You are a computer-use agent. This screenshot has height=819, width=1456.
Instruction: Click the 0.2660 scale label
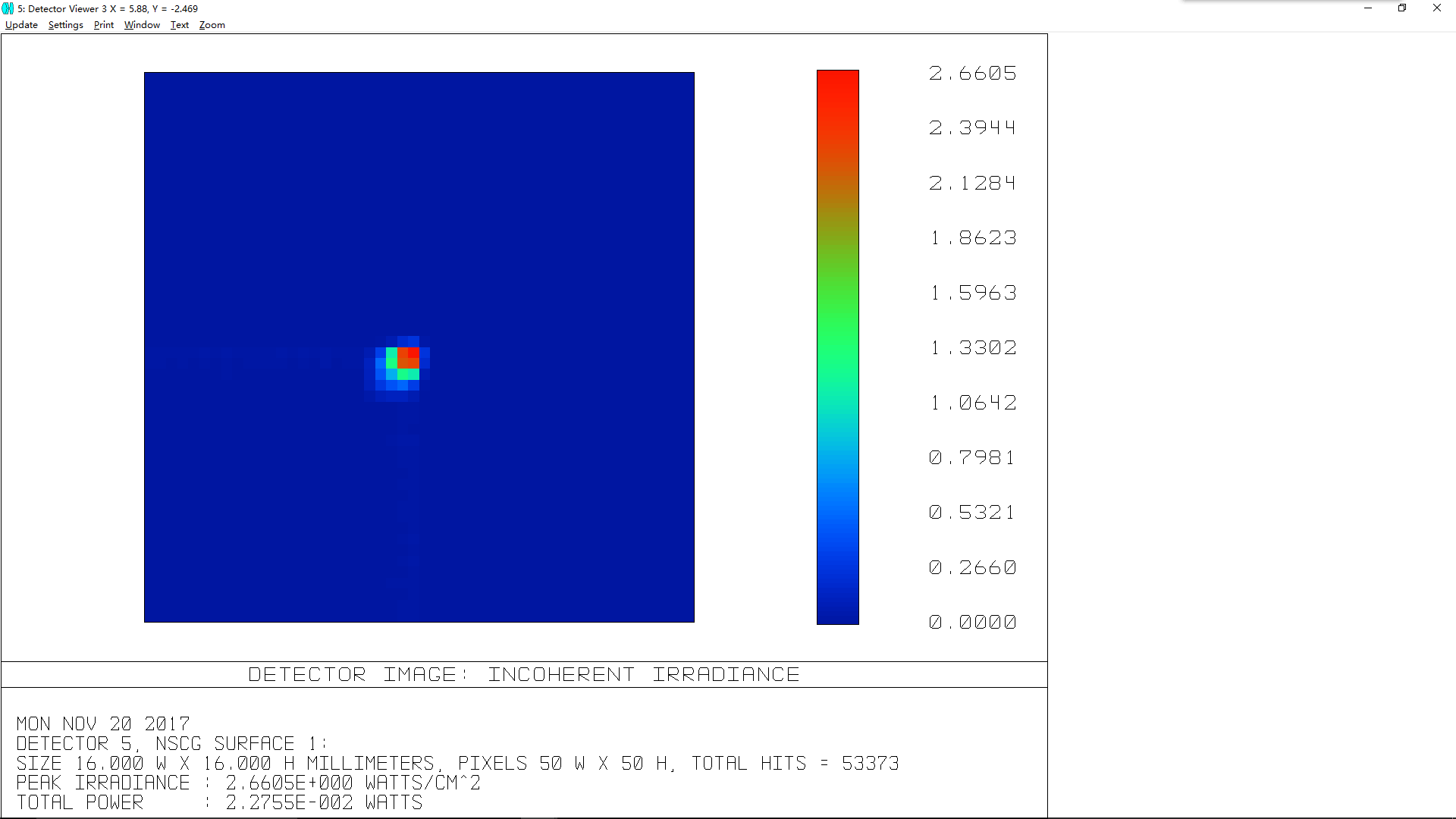click(972, 568)
